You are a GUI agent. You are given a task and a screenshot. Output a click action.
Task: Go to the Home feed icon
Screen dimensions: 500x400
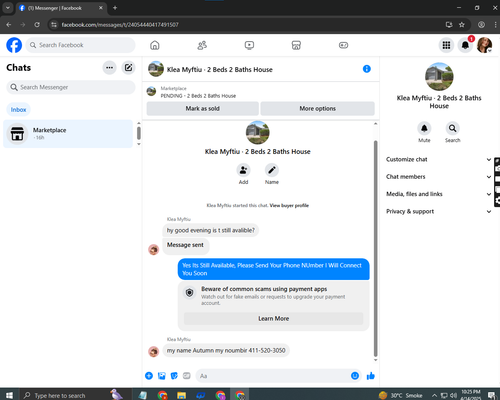click(x=155, y=45)
